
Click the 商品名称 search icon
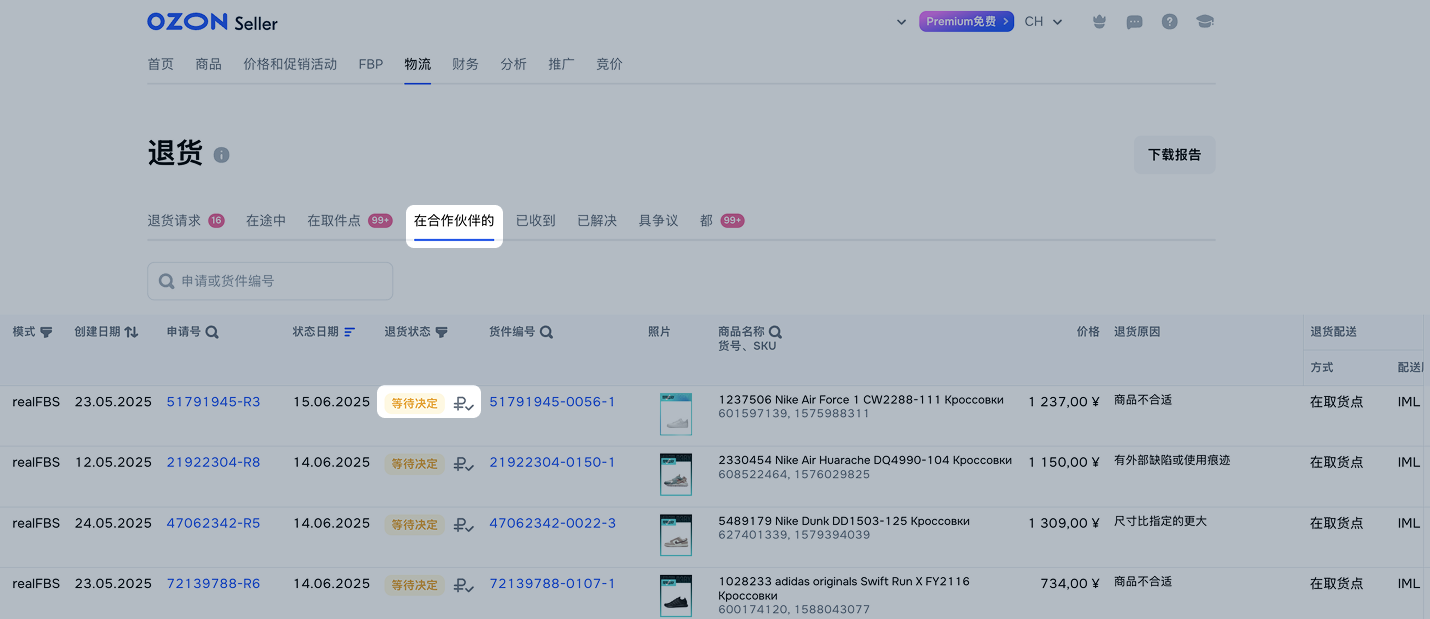(x=775, y=332)
